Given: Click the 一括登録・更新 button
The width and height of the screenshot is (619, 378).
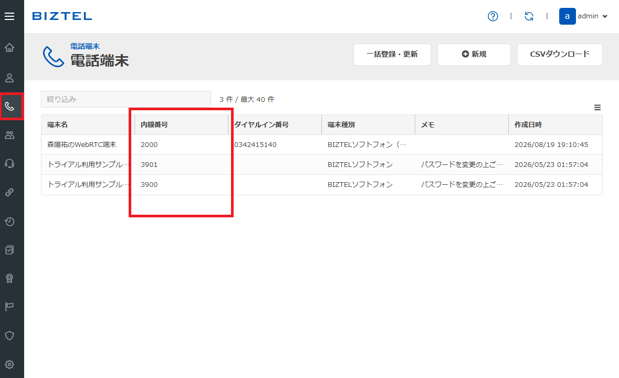Looking at the screenshot, I should pos(392,54).
